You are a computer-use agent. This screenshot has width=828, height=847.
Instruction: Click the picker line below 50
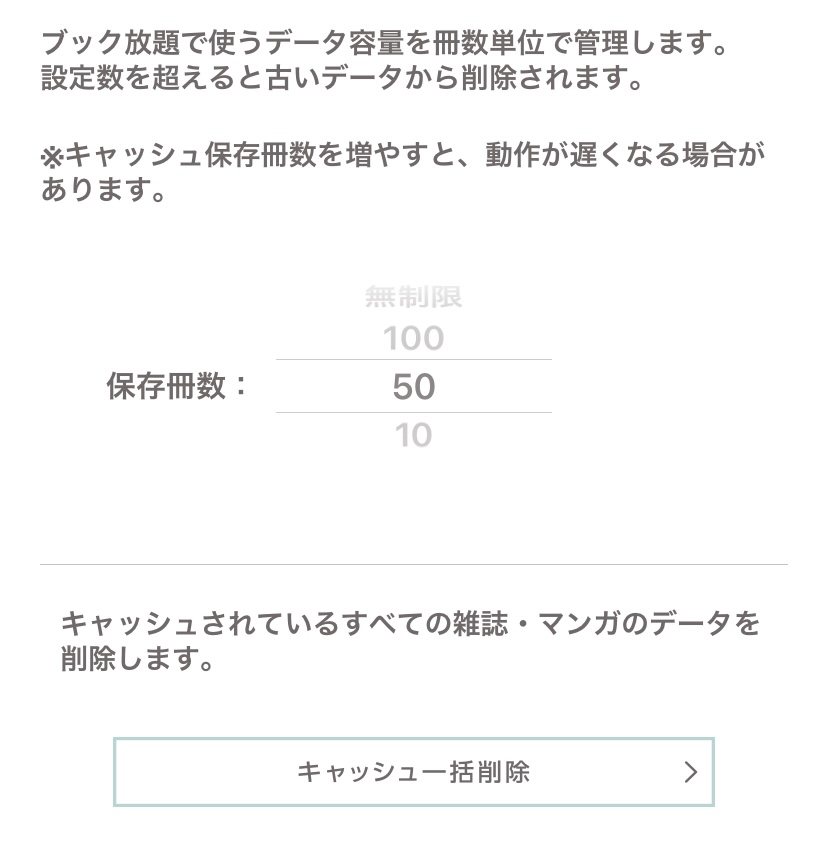[414, 413]
